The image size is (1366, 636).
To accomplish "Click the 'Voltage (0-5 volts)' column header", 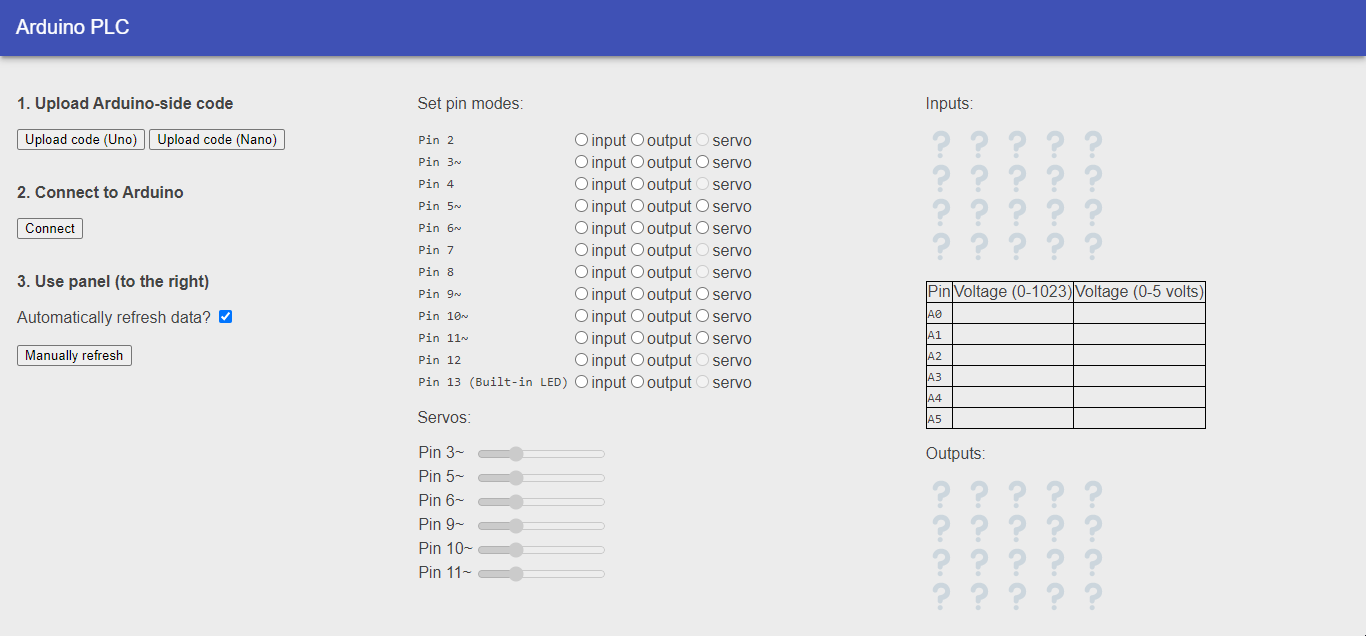I will coord(1139,292).
